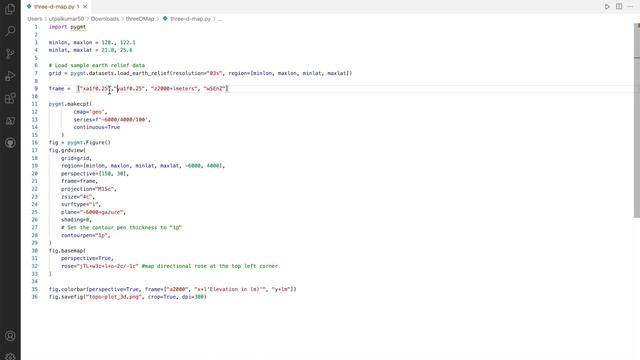The height and width of the screenshot is (360, 640).
Task: Open the Run and Debug view
Action: click(10, 76)
